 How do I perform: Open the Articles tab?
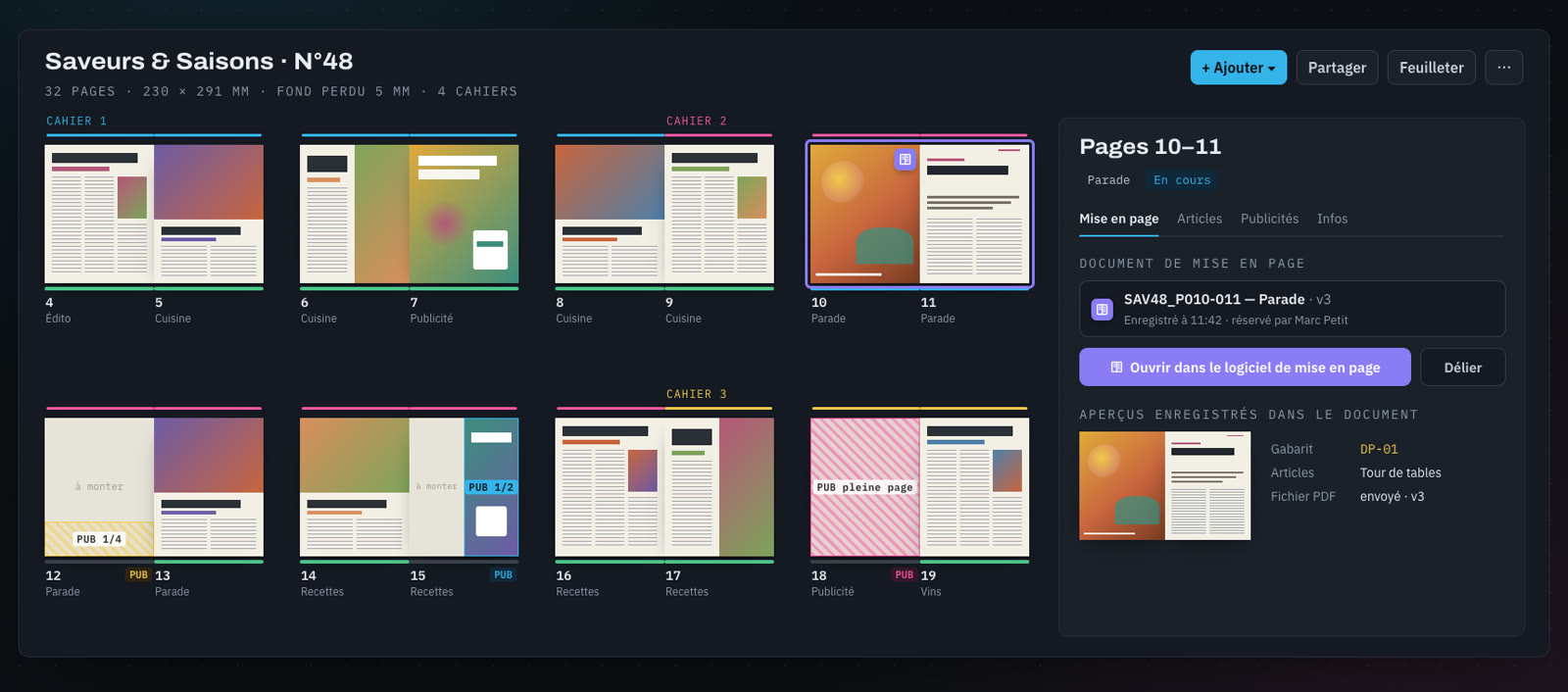[x=1200, y=219]
